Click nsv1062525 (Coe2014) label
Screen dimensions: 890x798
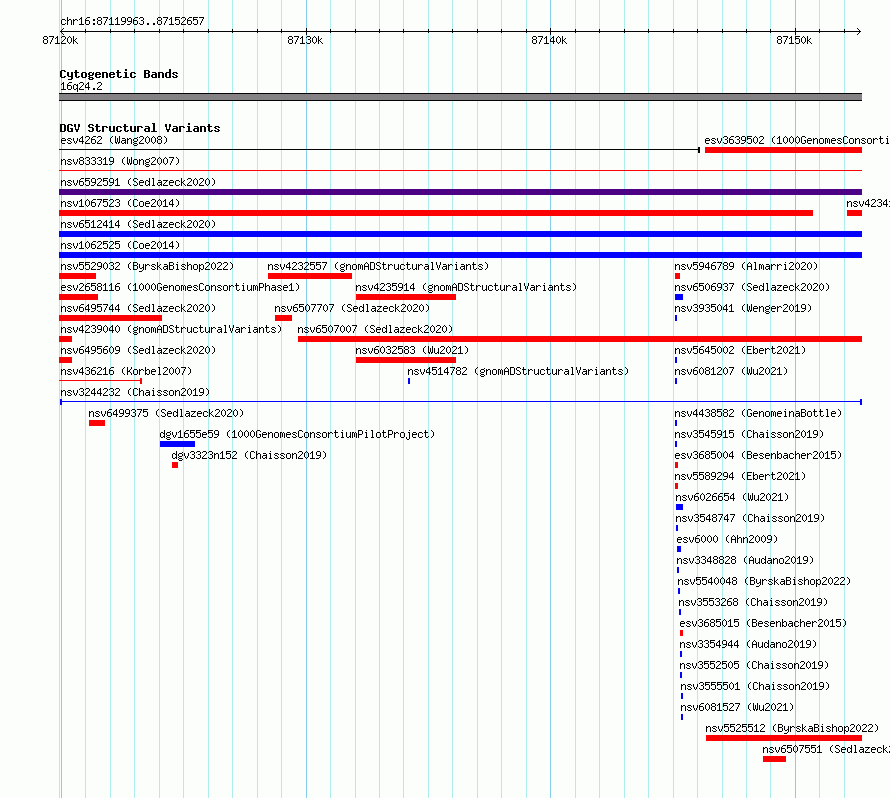[120, 245]
